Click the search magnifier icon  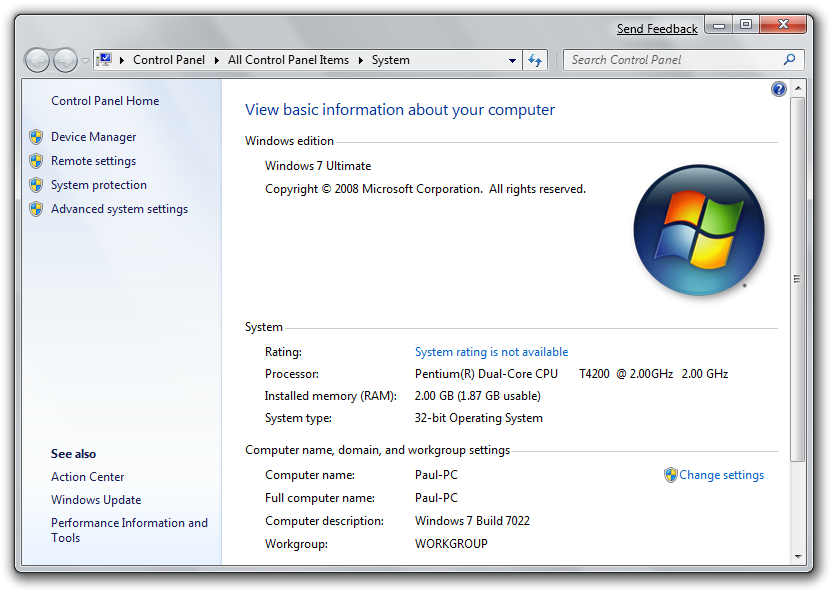pos(790,59)
